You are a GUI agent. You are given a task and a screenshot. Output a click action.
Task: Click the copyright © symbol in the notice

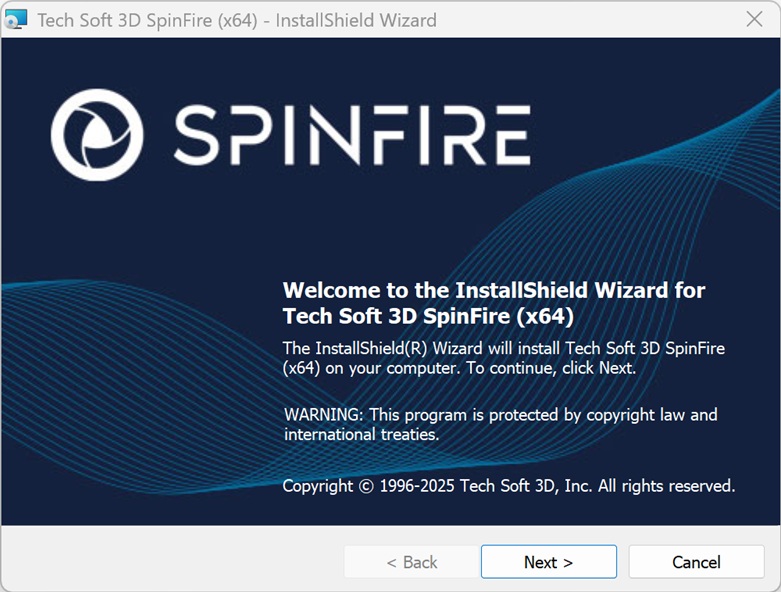[x=366, y=486]
